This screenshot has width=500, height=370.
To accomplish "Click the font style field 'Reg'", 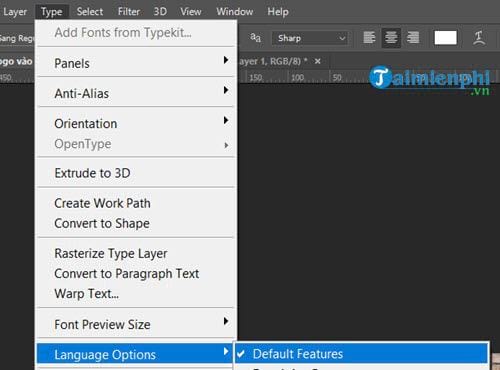I will click(17, 38).
